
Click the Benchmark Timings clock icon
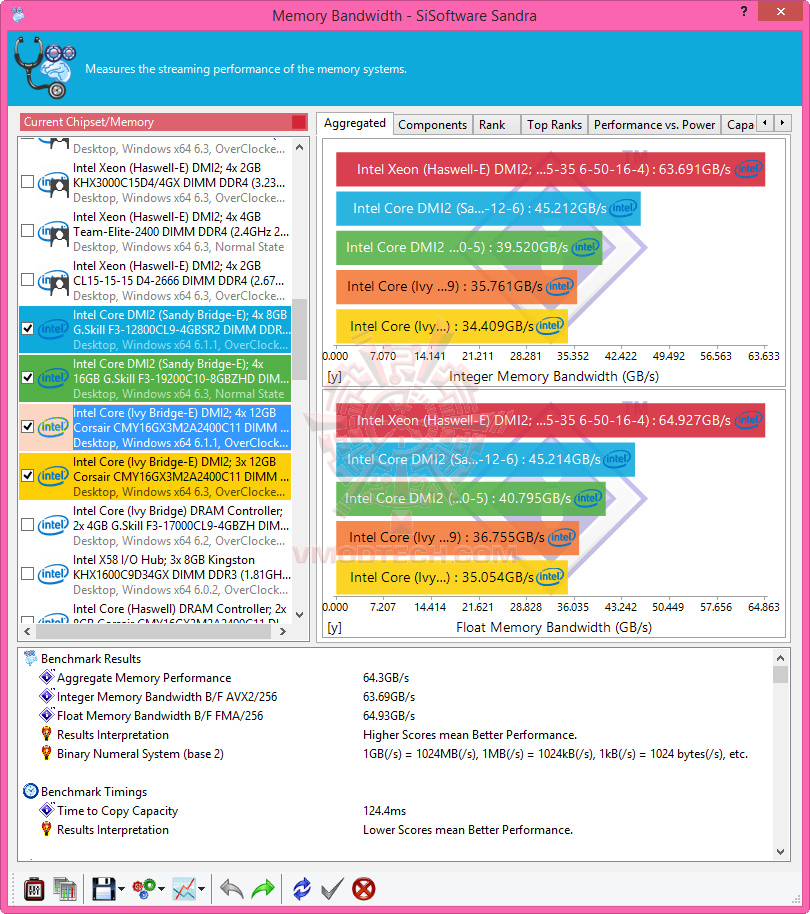[30, 792]
